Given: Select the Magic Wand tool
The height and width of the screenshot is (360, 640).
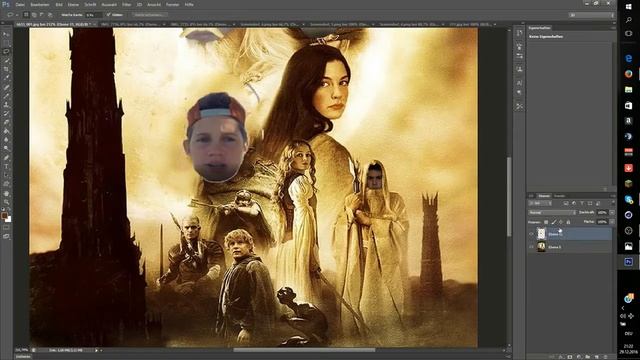Looking at the screenshot, I should [x=6, y=61].
